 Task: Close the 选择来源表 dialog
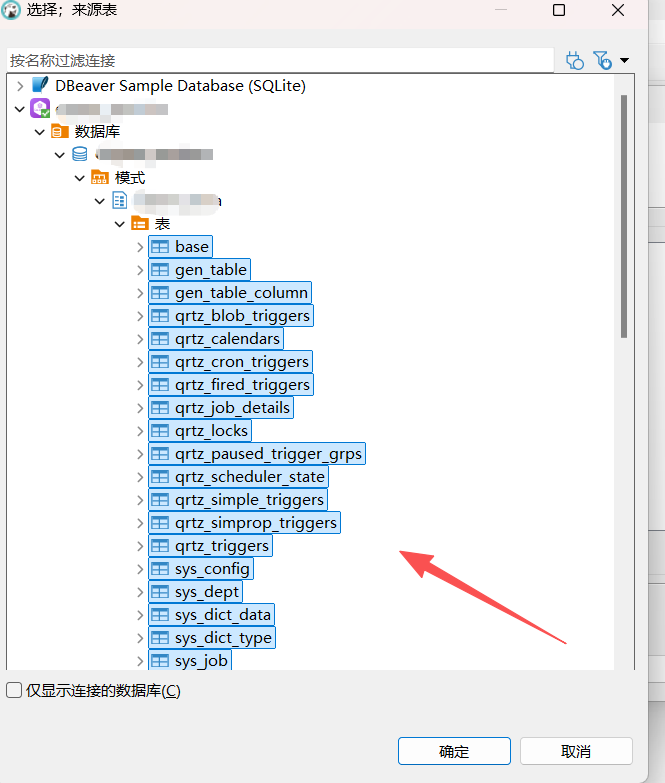618,10
